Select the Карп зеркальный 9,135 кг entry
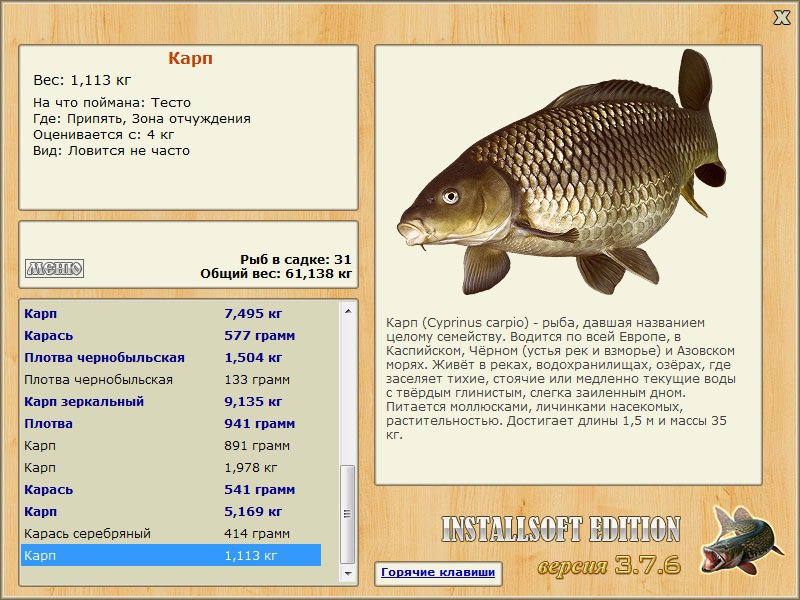800x600 pixels. [171, 402]
